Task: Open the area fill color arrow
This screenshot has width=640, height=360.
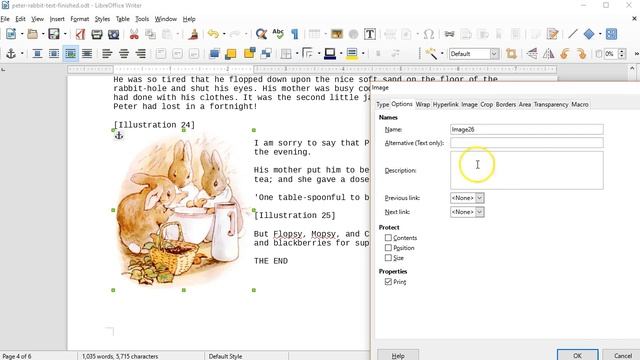Action: 363,53
